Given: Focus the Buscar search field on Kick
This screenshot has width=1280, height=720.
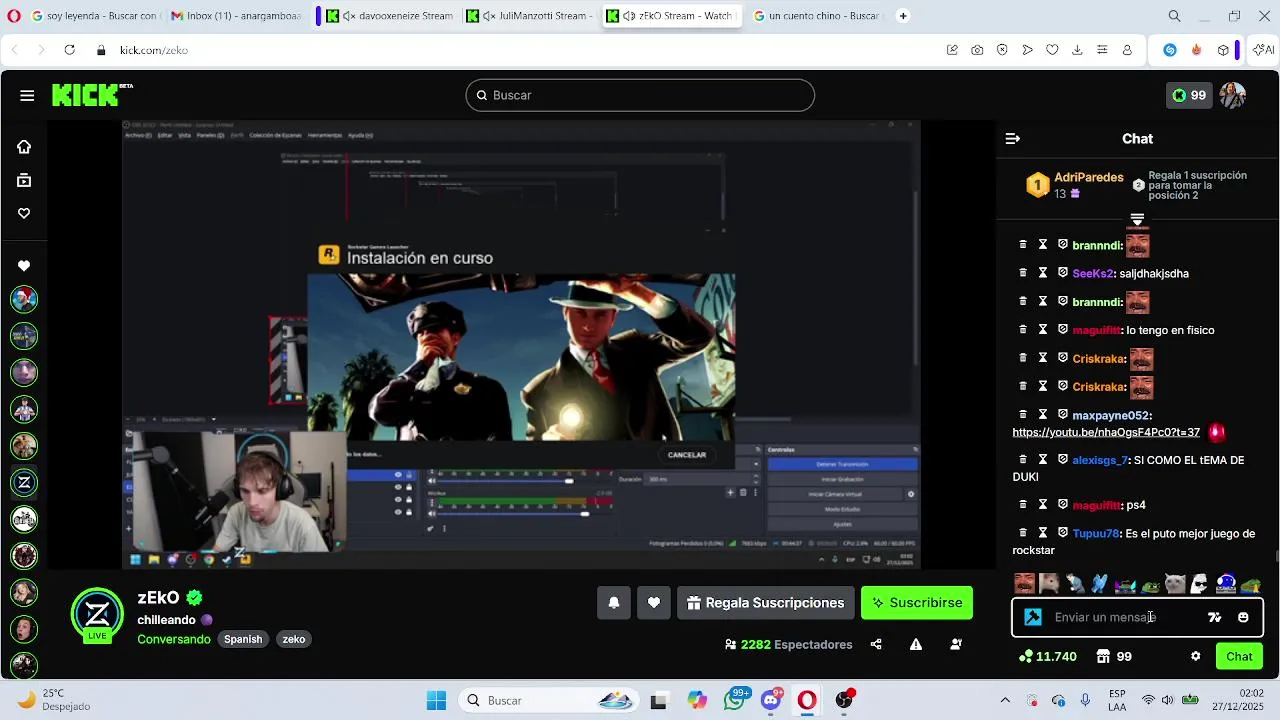Looking at the screenshot, I should (640, 95).
